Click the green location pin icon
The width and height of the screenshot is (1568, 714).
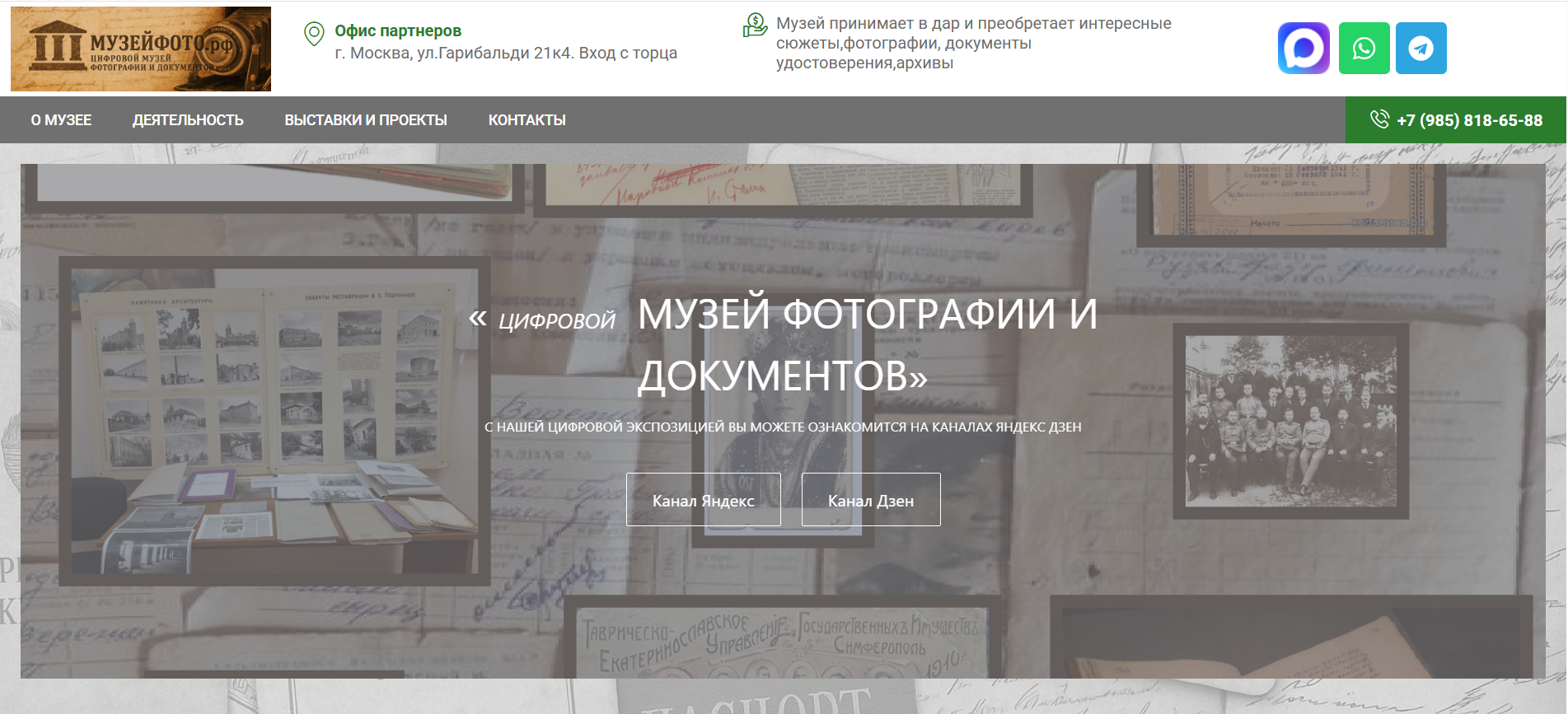[314, 34]
